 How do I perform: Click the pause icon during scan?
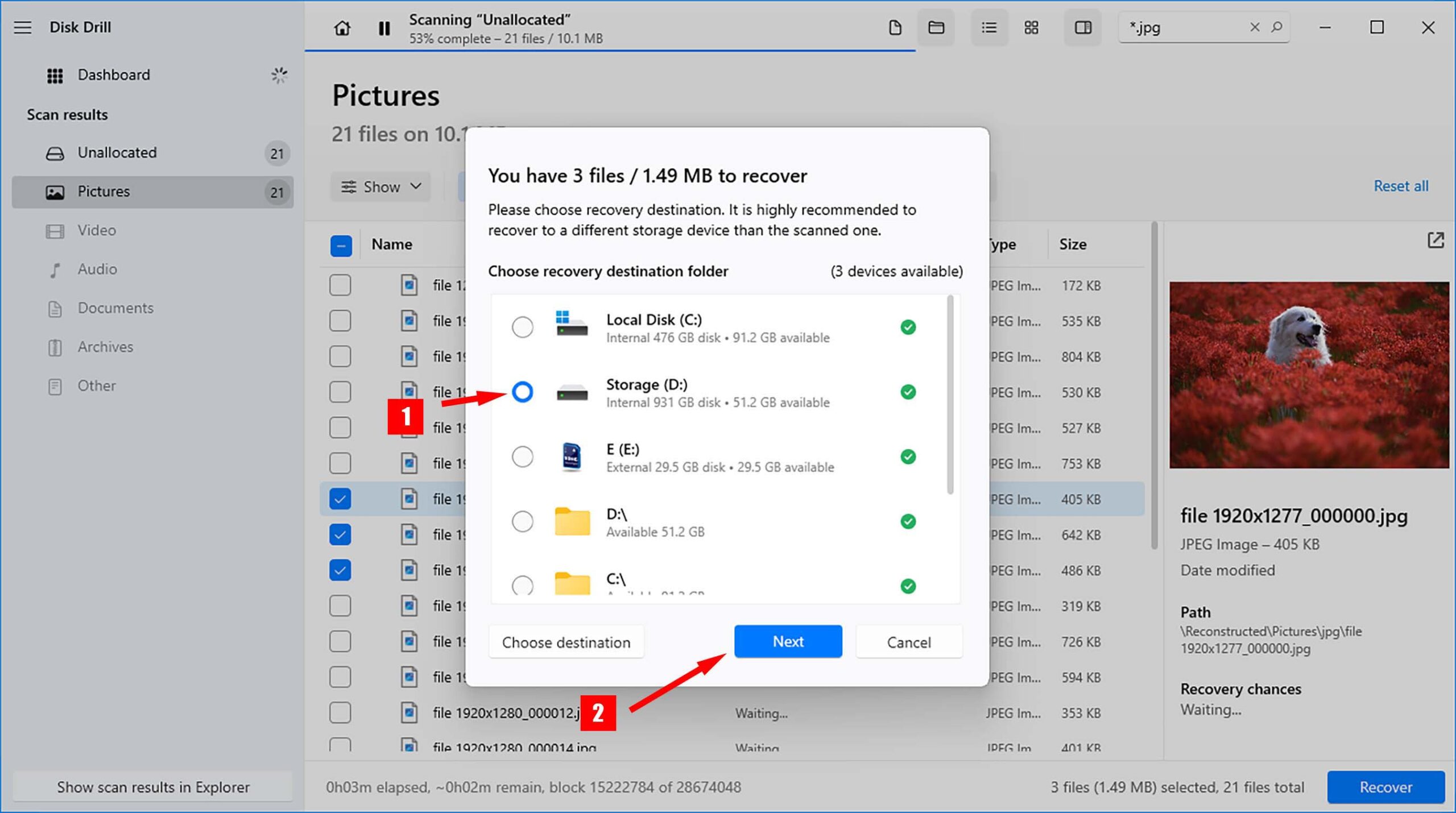point(384,27)
